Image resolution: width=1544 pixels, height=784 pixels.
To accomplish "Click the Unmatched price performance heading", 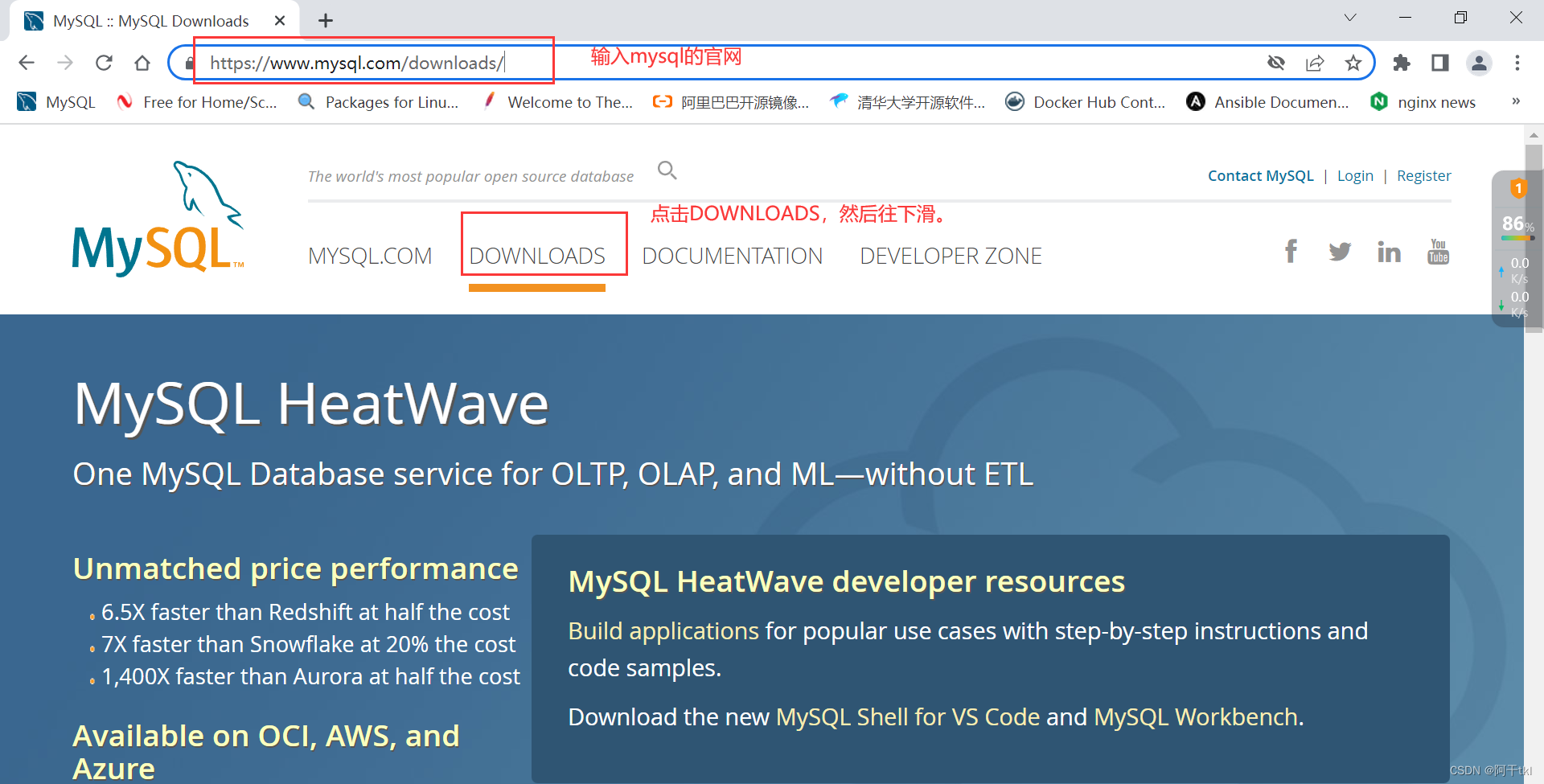I will [295, 569].
